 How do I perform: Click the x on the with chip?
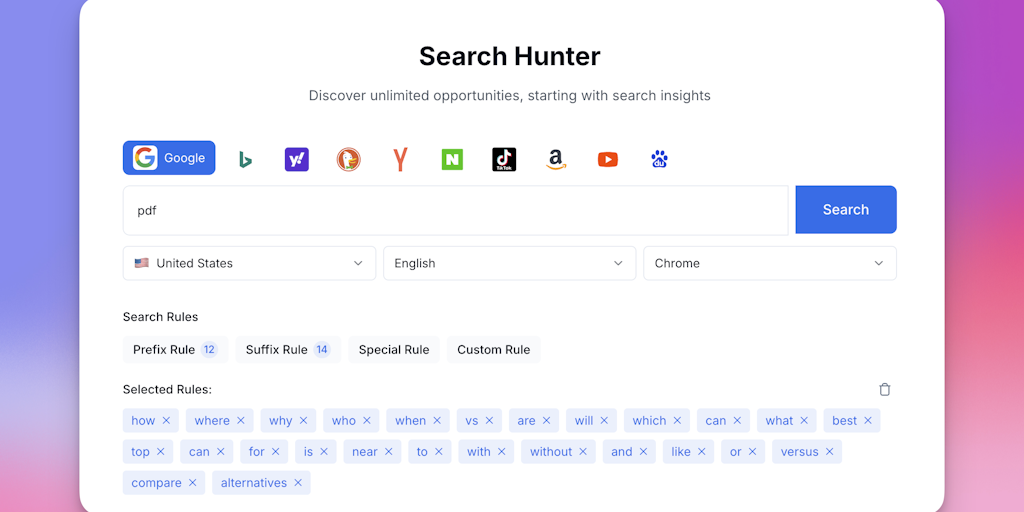click(x=502, y=451)
